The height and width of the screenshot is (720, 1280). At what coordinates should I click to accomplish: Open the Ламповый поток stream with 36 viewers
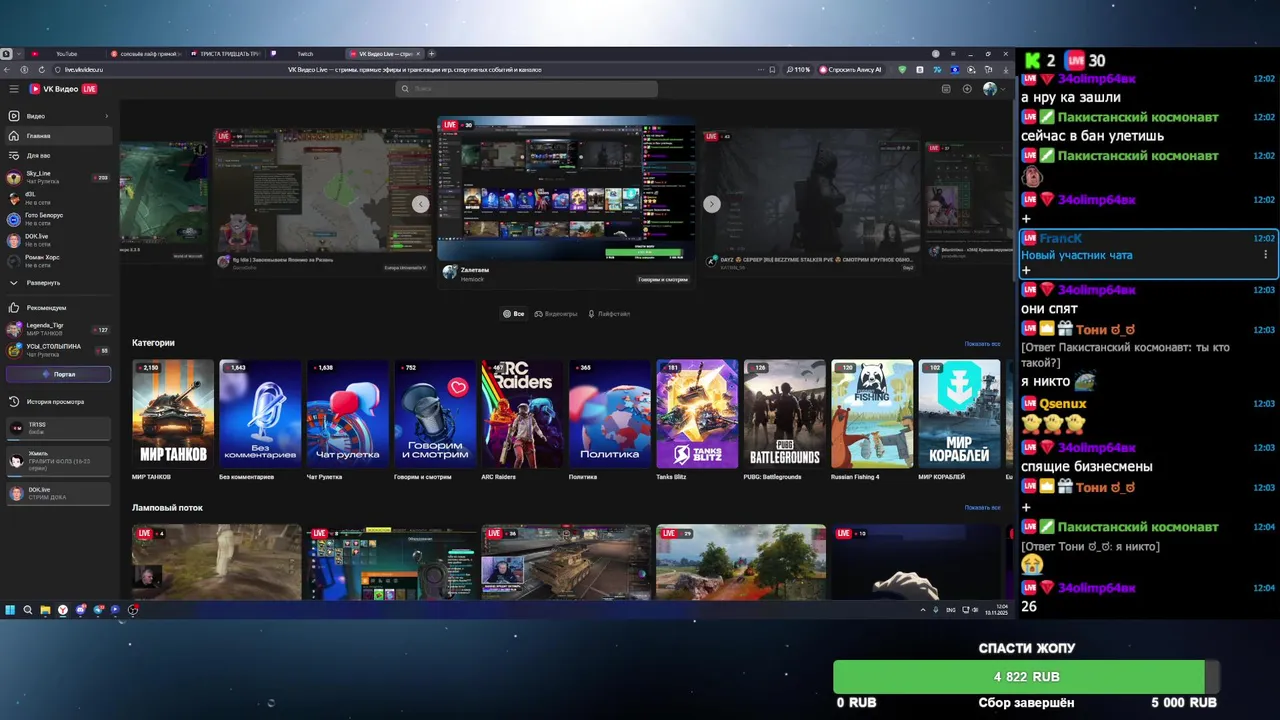[x=566, y=562]
